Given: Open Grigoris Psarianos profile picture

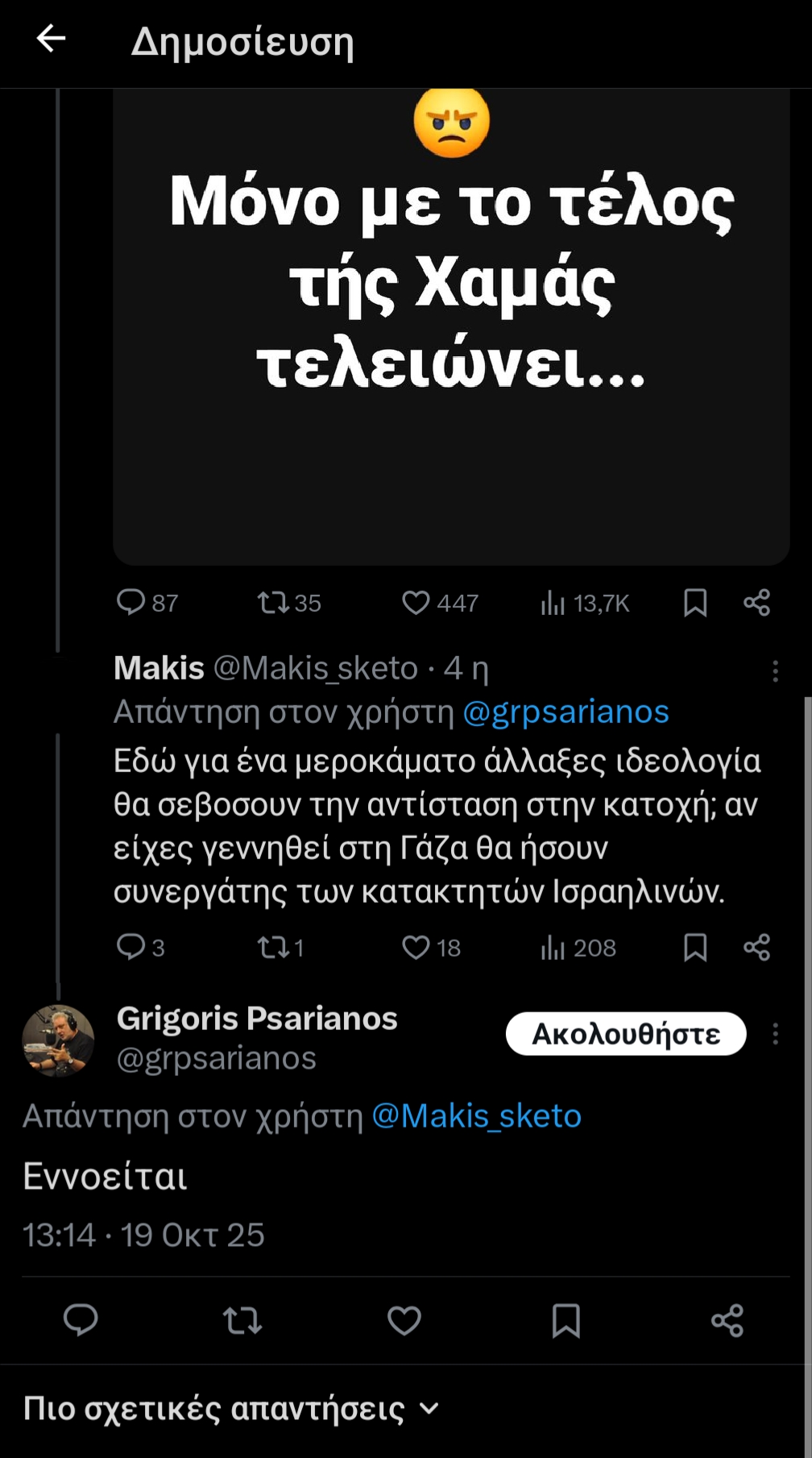Looking at the screenshot, I should [58, 1041].
